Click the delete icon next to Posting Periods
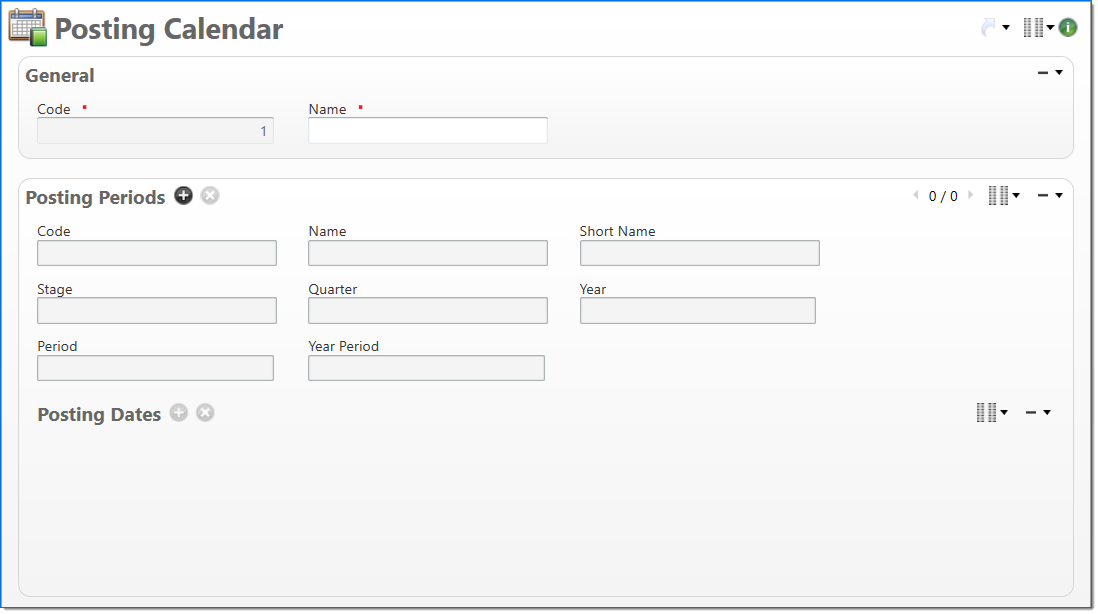Image resolution: width=1098 pixels, height=614 pixels. point(210,196)
